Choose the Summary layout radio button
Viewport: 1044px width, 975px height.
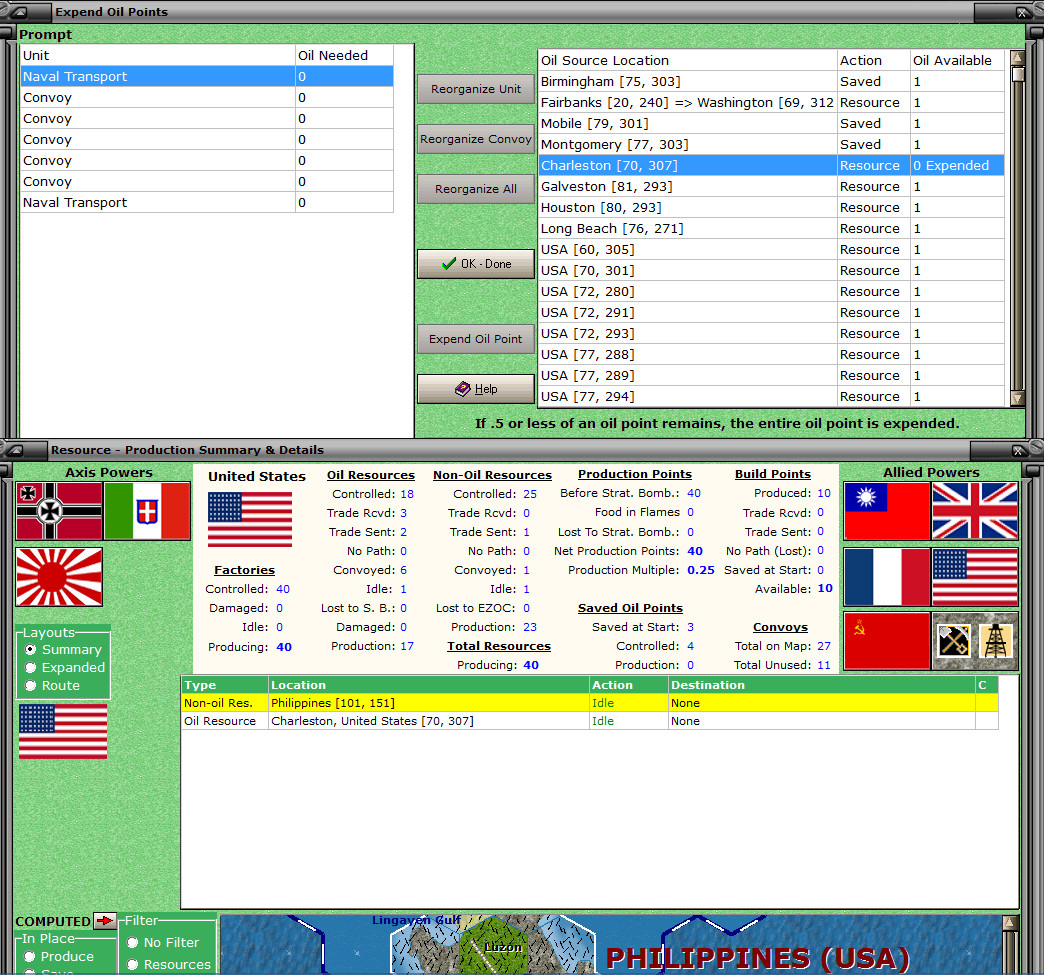31,649
